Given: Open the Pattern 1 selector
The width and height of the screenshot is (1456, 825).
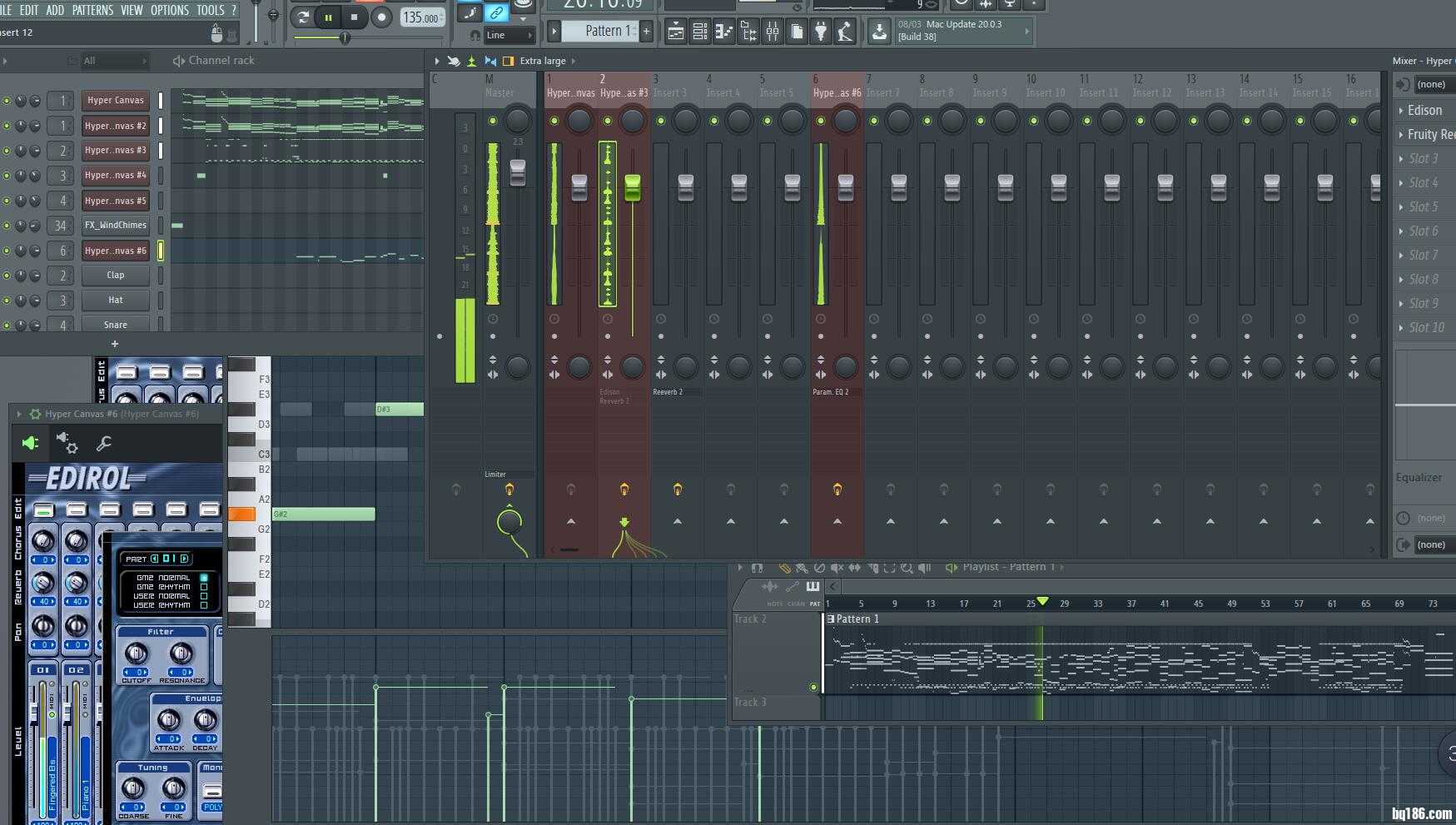Looking at the screenshot, I should point(601,32).
